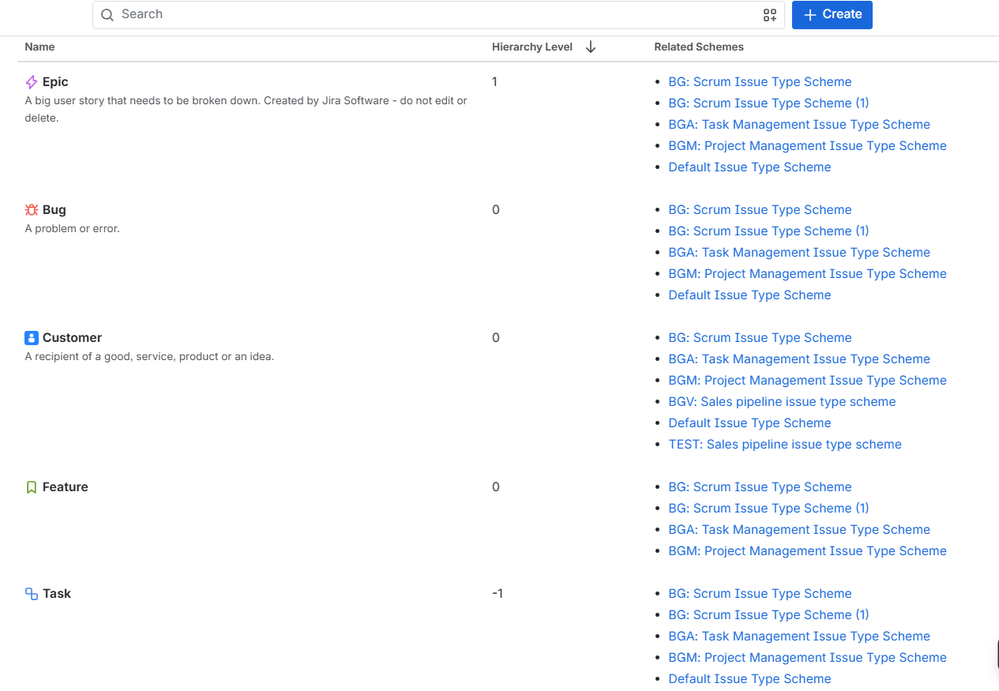This screenshot has width=999, height=691.
Task: Click the Related Schemes column header
Action: click(699, 47)
